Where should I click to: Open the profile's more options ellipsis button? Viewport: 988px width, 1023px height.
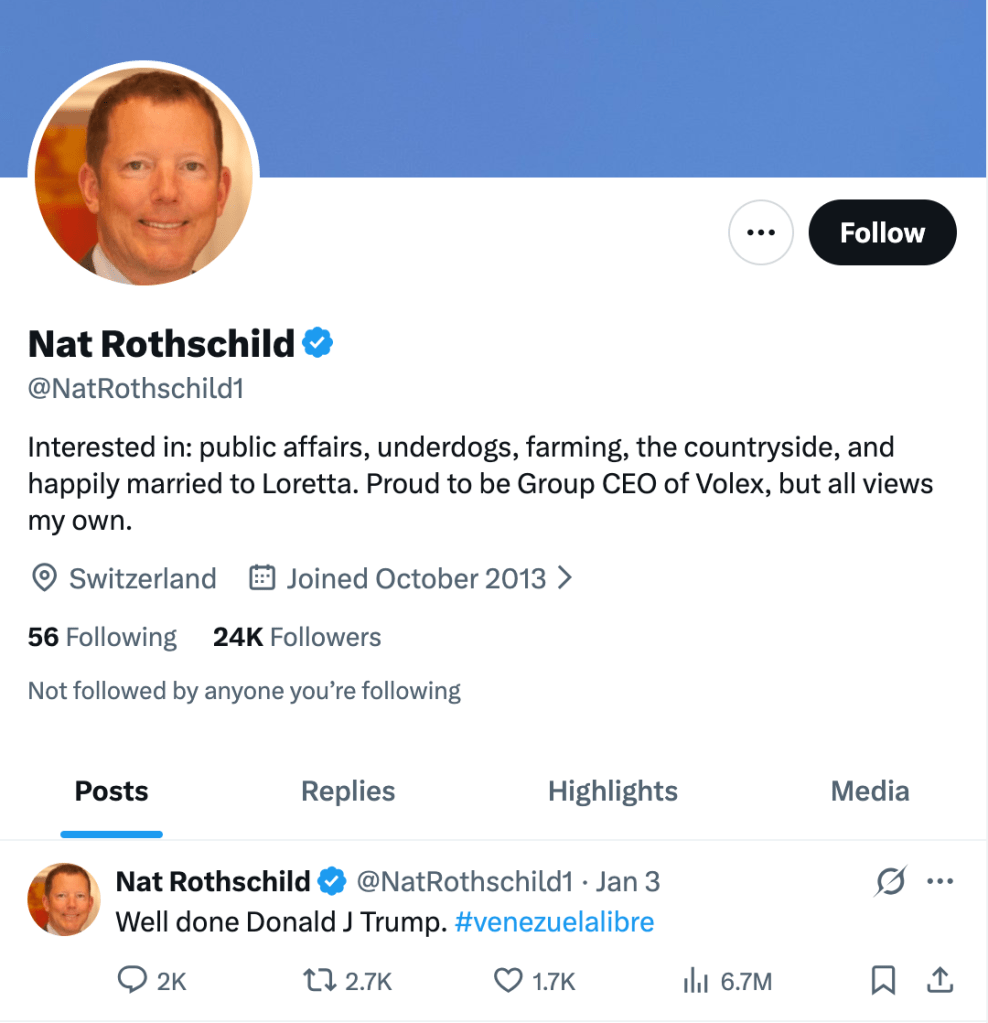[761, 233]
